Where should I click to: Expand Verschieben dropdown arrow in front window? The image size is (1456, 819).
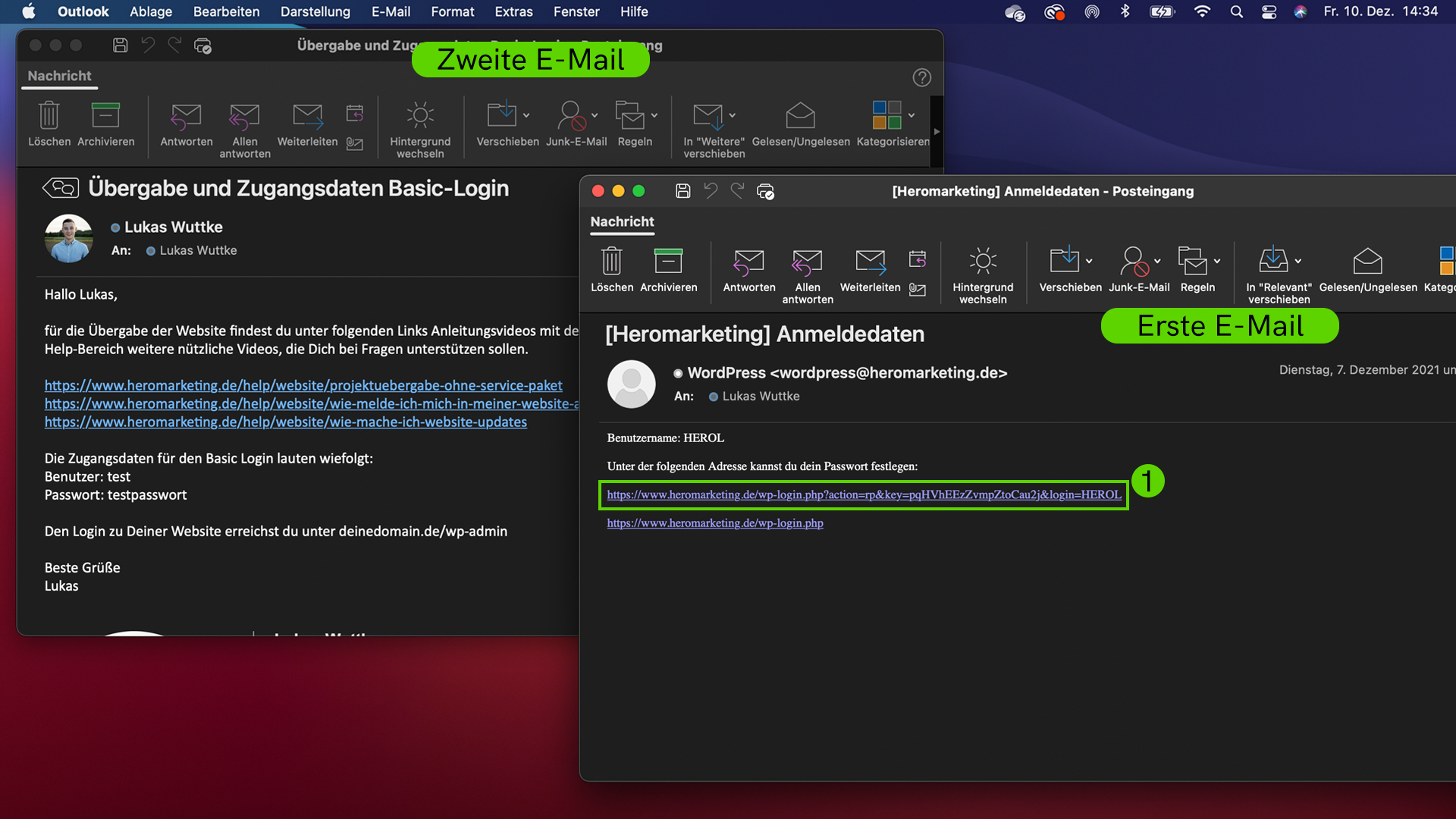coord(1089,261)
